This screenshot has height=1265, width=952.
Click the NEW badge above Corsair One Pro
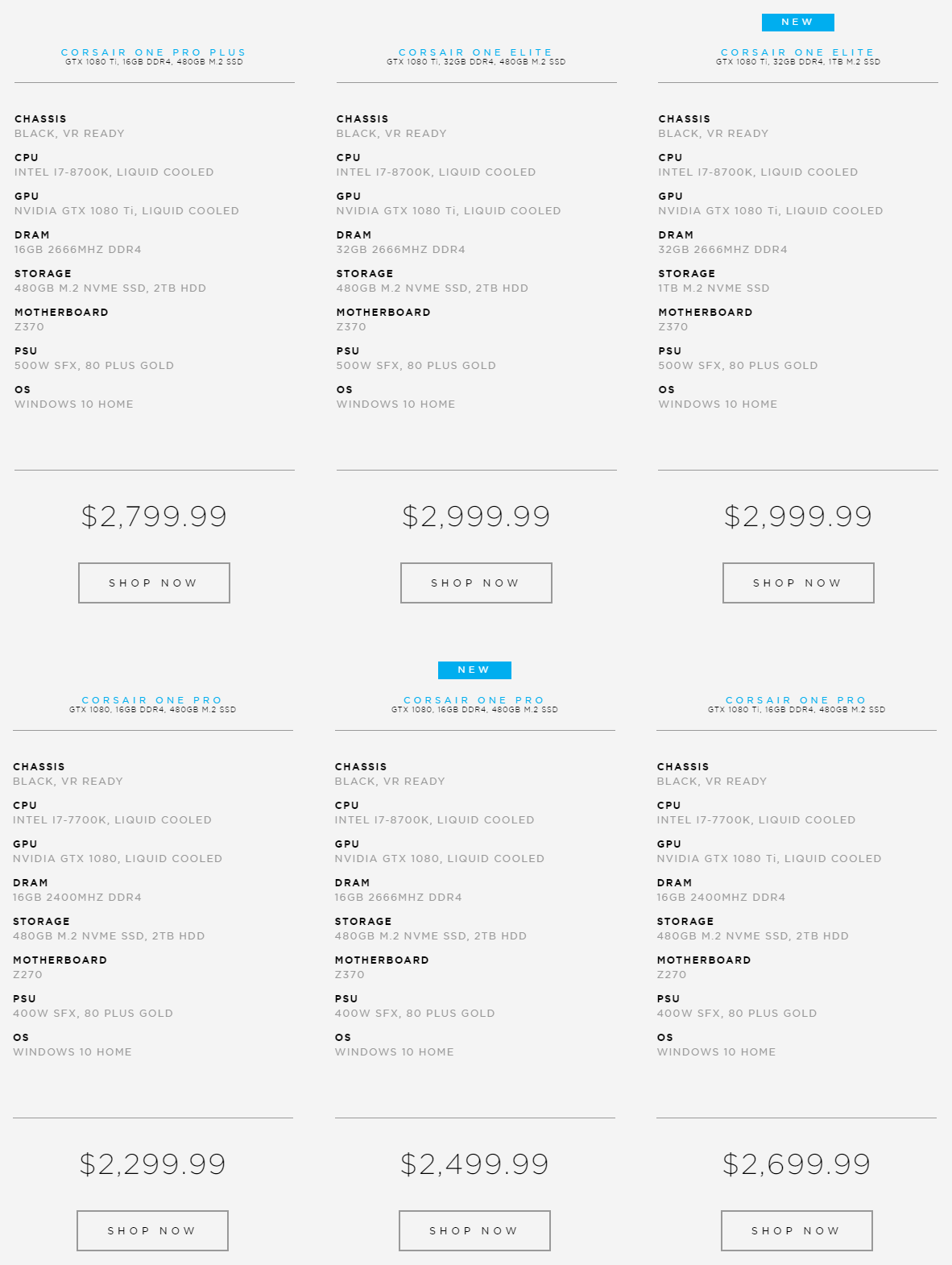coord(474,670)
